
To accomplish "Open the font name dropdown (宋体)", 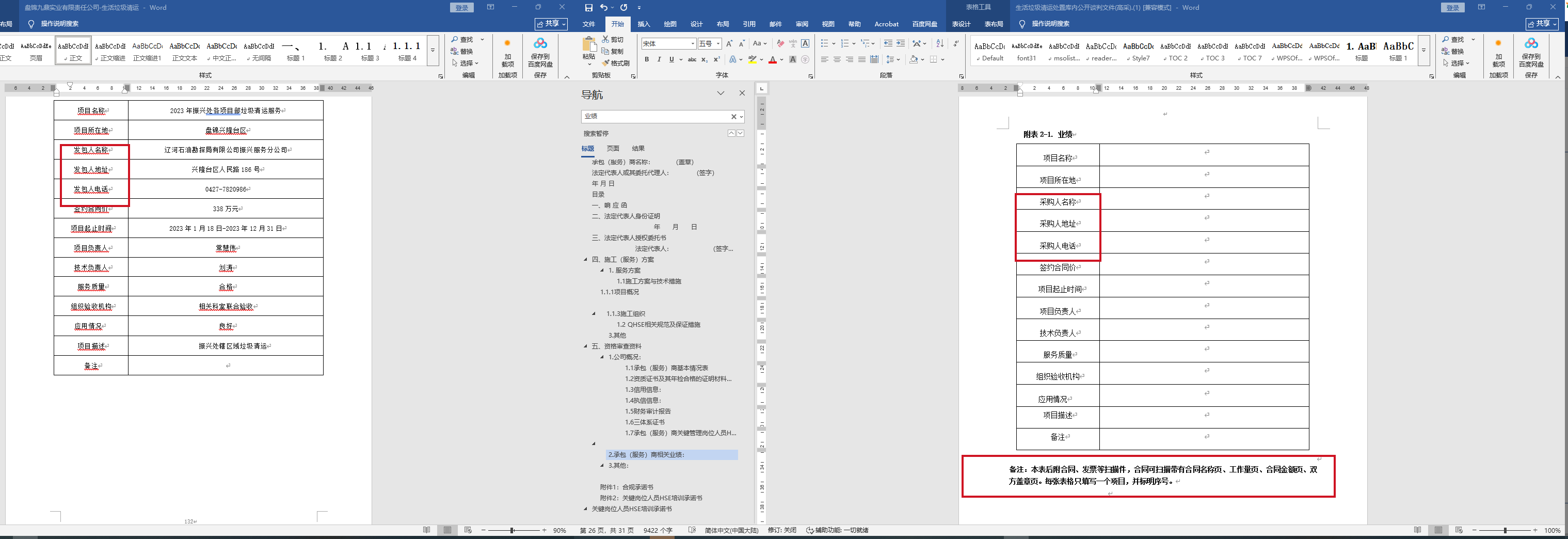I will 693,44.
